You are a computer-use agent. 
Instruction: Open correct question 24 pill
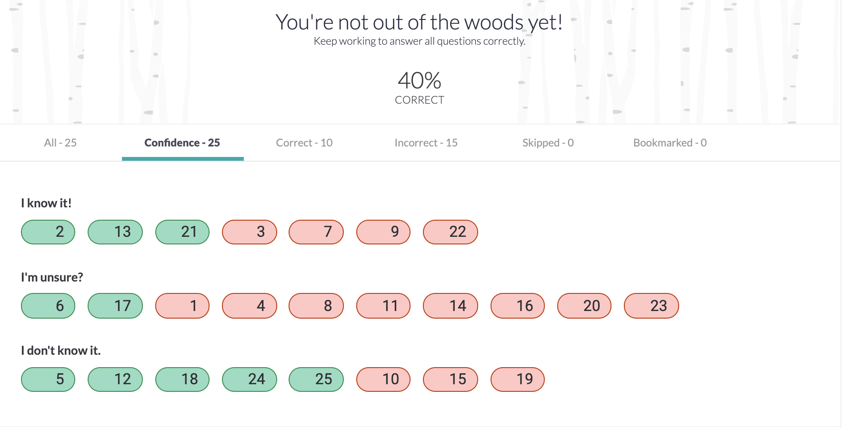250,380
